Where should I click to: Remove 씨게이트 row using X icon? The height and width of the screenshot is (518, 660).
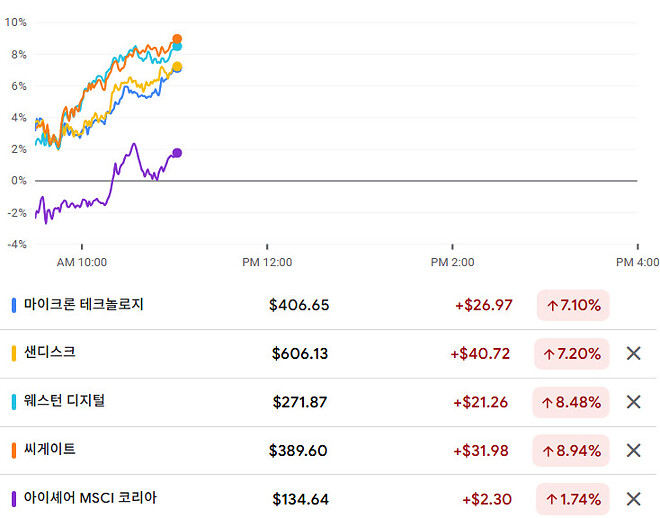633,450
